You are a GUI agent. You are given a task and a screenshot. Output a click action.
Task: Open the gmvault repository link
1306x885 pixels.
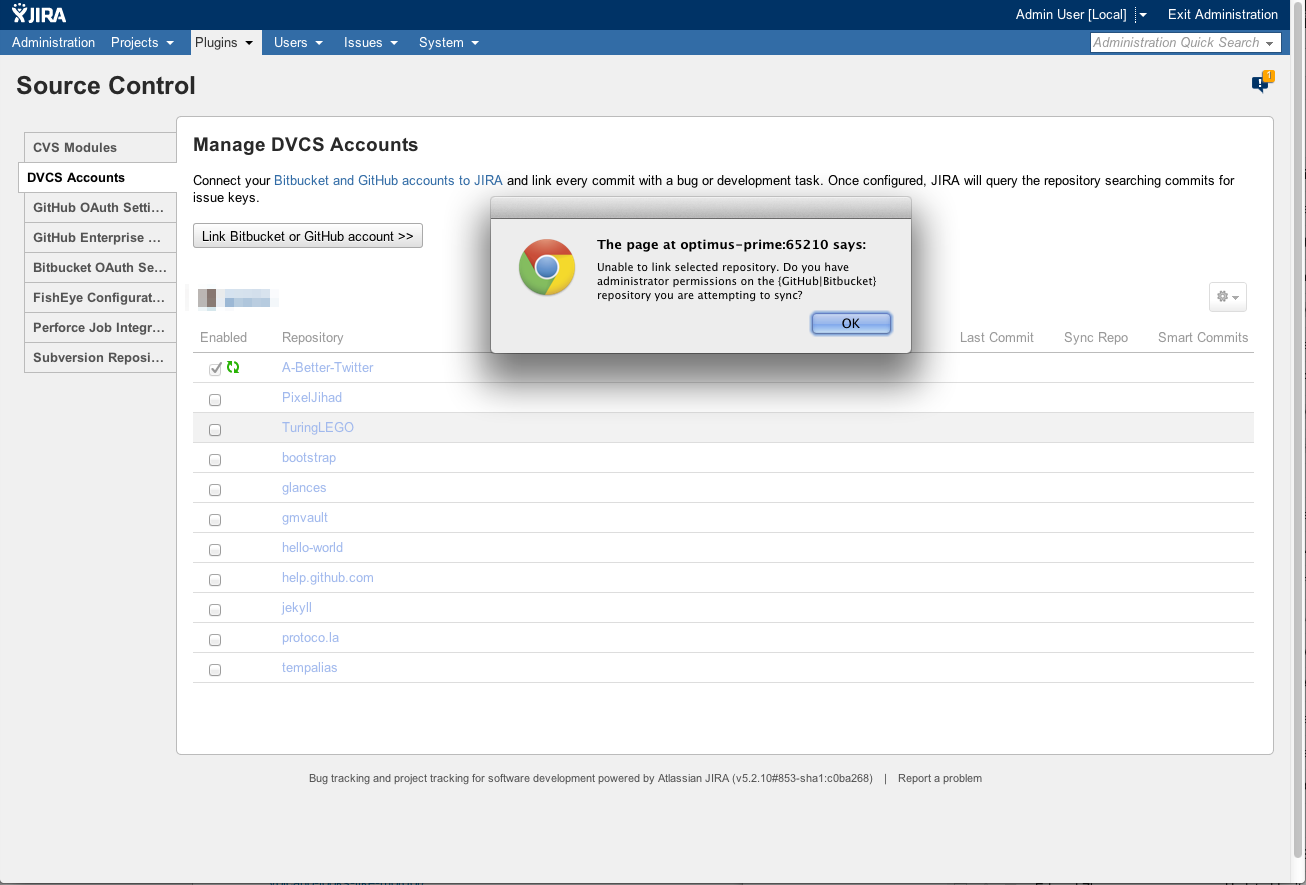click(305, 517)
